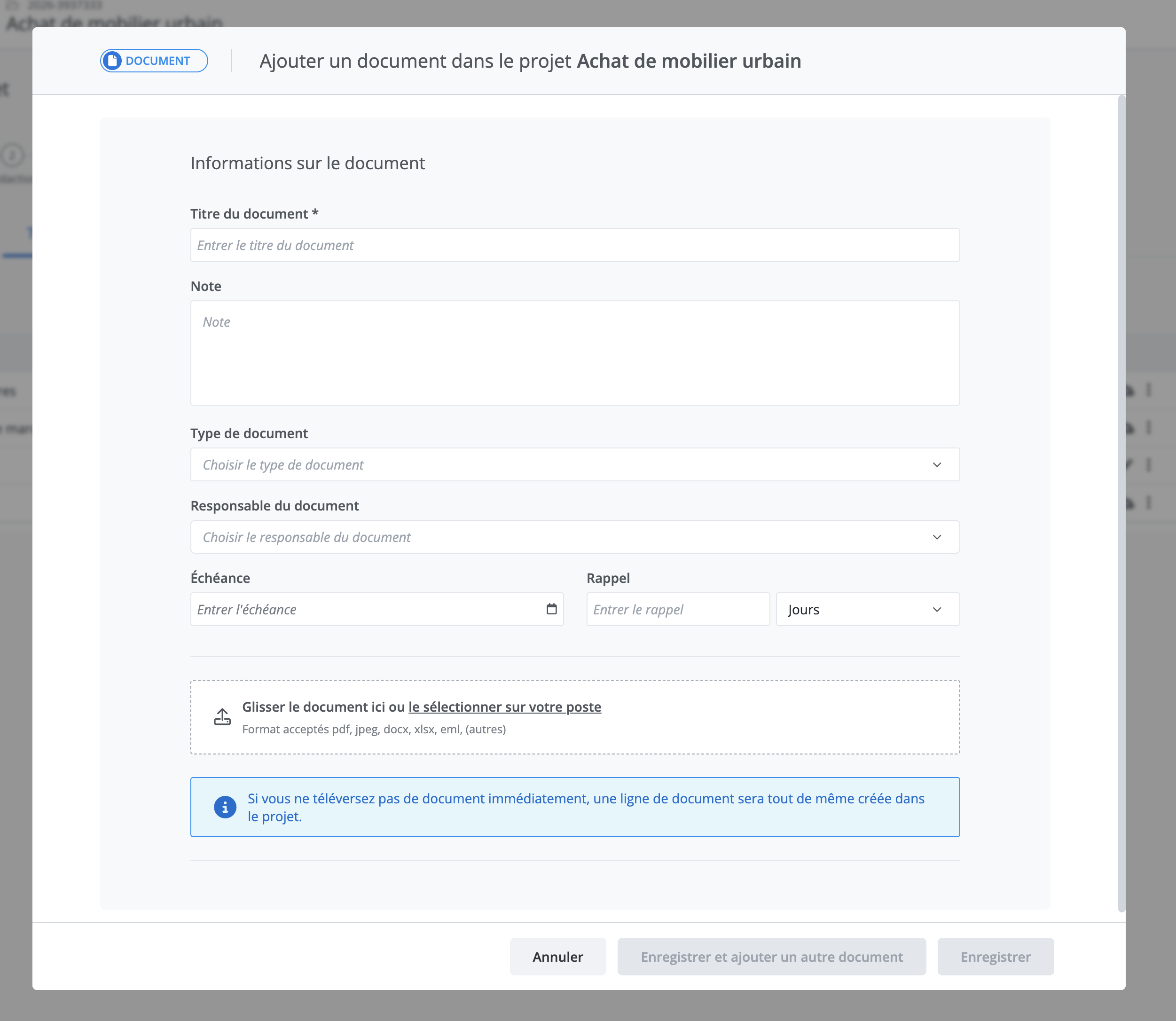
Task: Click the Annuler button
Action: pyautogui.click(x=558, y=957)
